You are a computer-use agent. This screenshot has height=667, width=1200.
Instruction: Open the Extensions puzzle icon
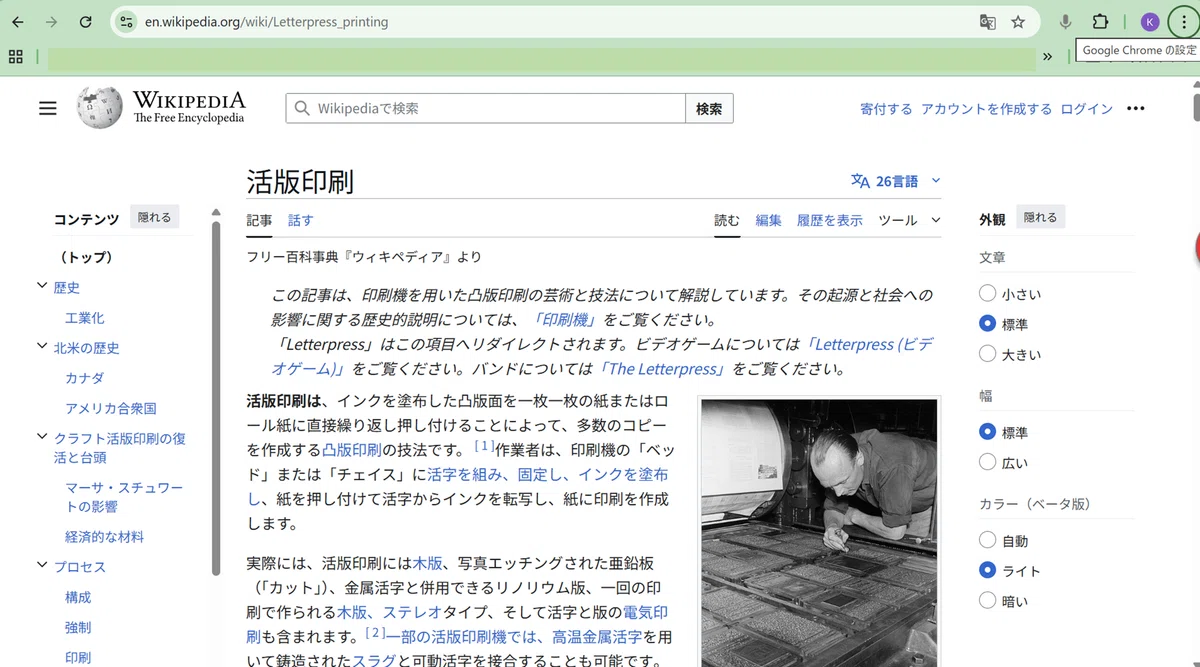1100,22
